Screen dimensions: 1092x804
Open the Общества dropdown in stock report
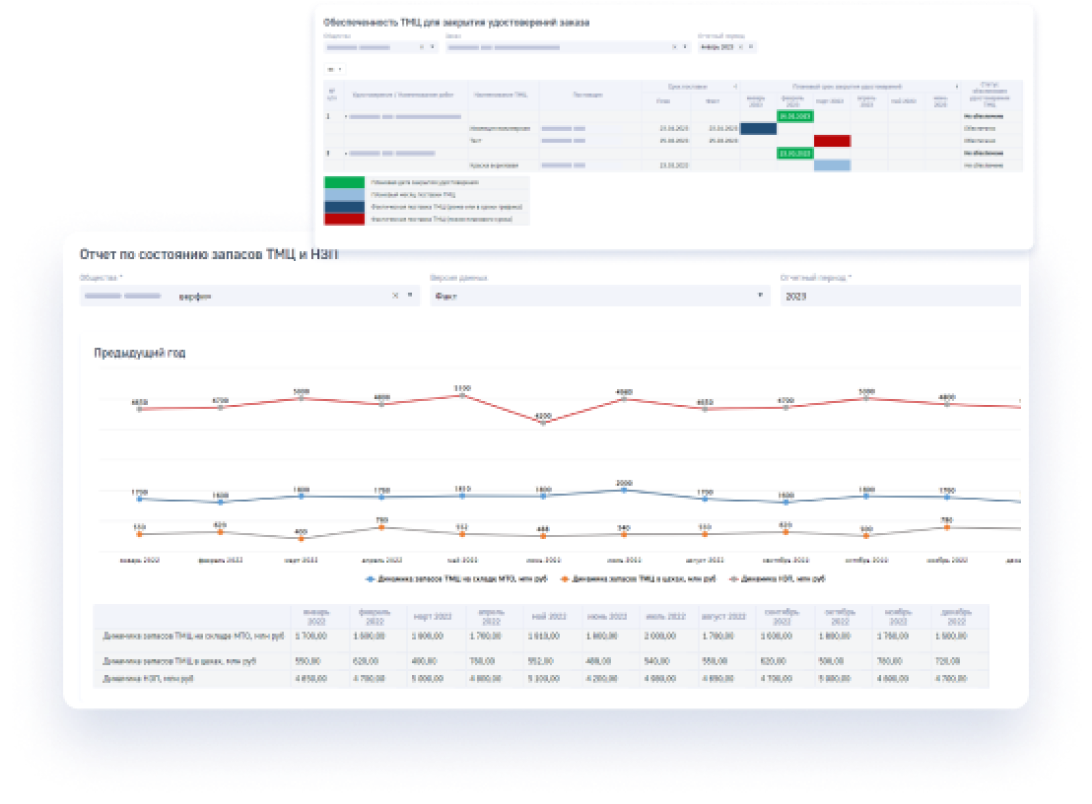tap(410, 295)
